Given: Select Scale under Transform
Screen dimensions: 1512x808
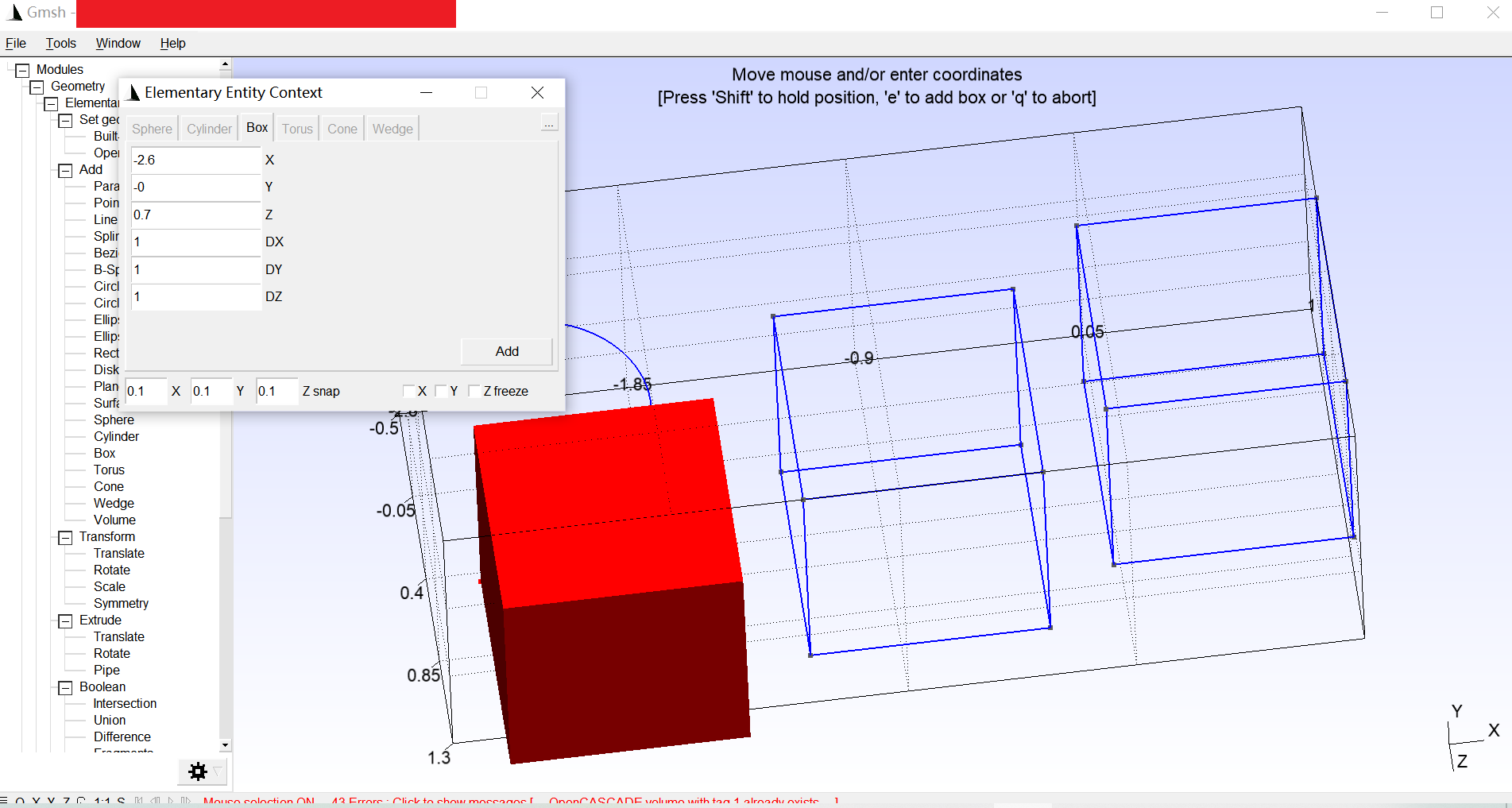Looking at the screenshot, I should 110,587.
